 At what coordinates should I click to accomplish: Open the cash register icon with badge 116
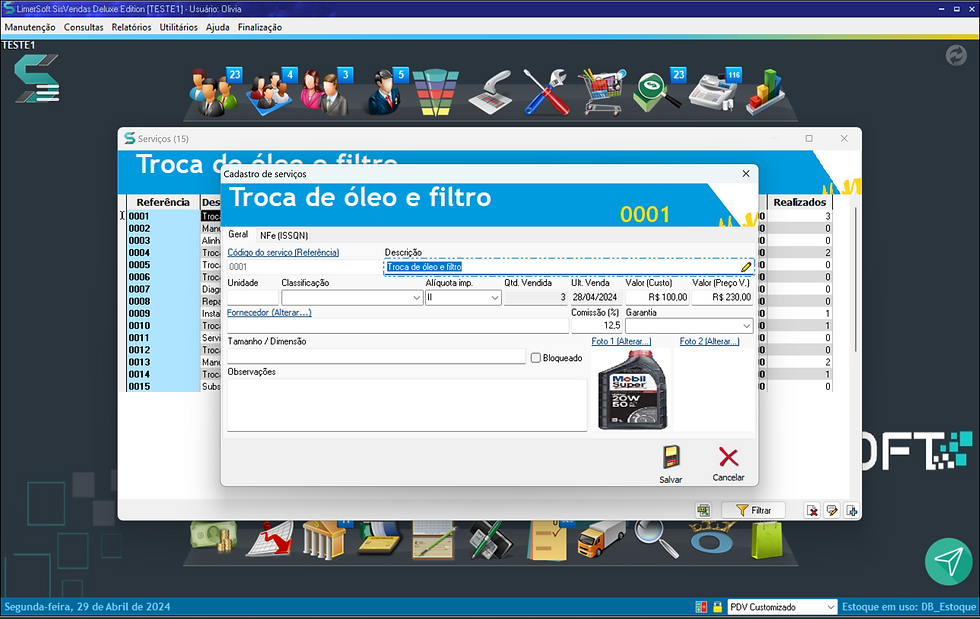coord(714,91)
